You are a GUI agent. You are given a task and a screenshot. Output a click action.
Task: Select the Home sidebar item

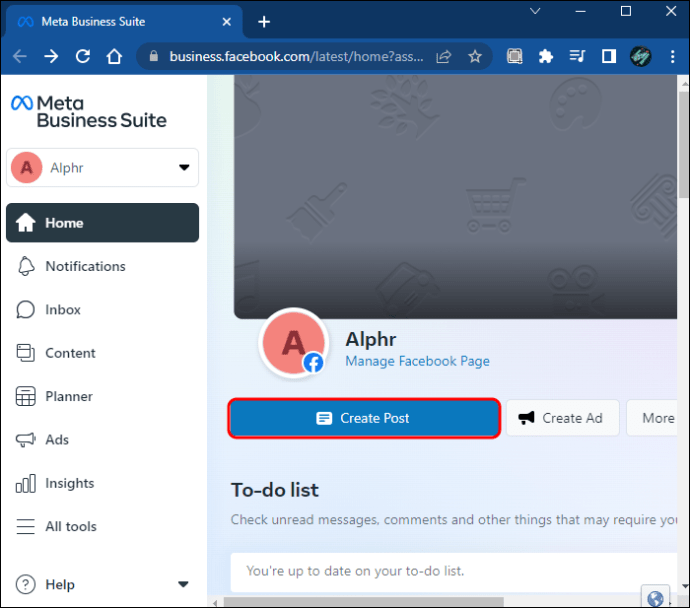103,223
